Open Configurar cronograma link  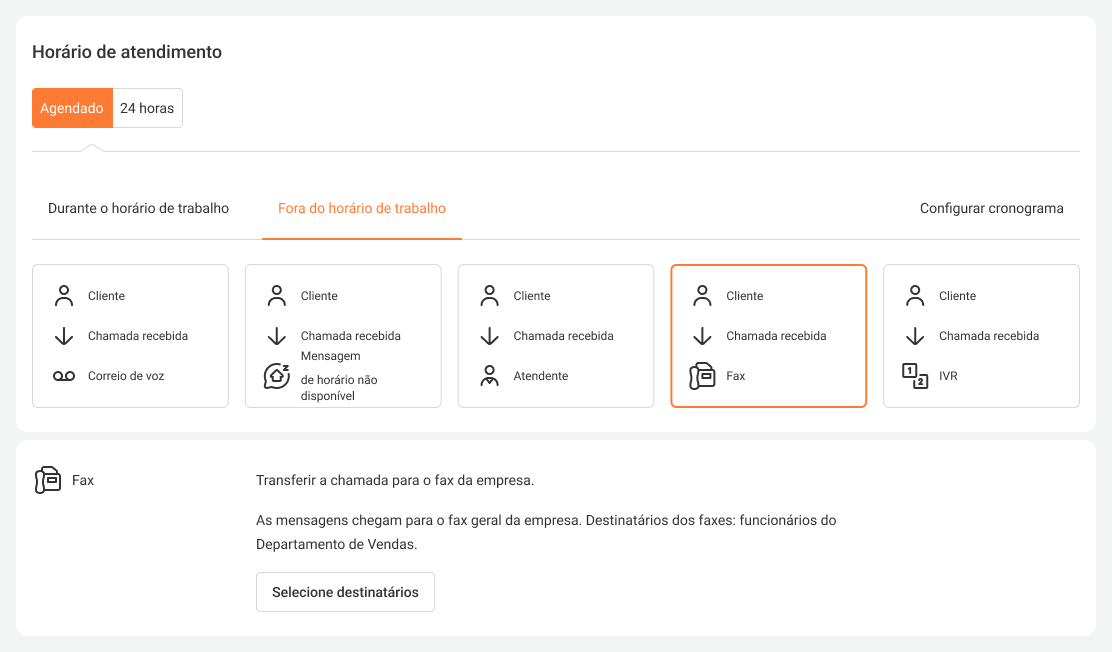click(x=991, y=209)
